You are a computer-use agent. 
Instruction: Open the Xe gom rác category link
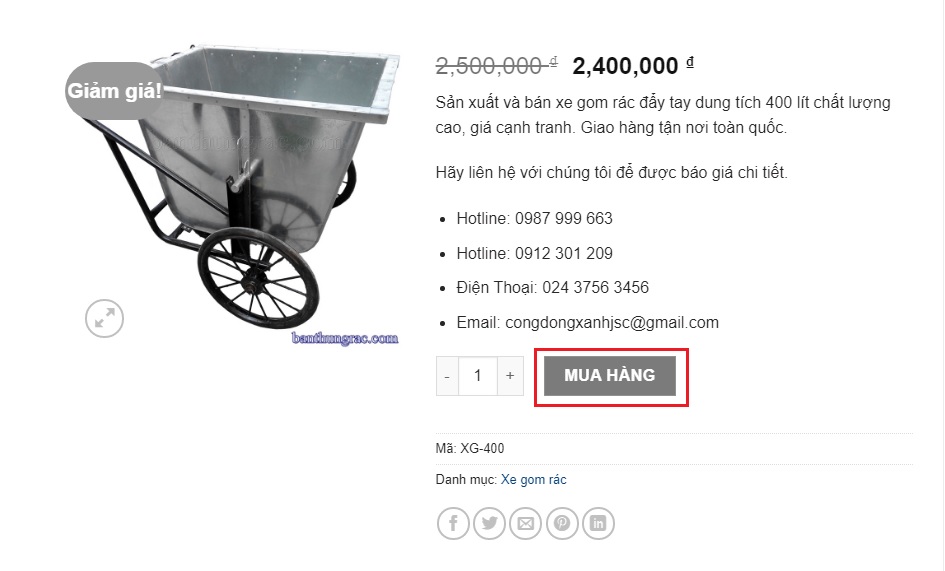(x=533, y=479)
